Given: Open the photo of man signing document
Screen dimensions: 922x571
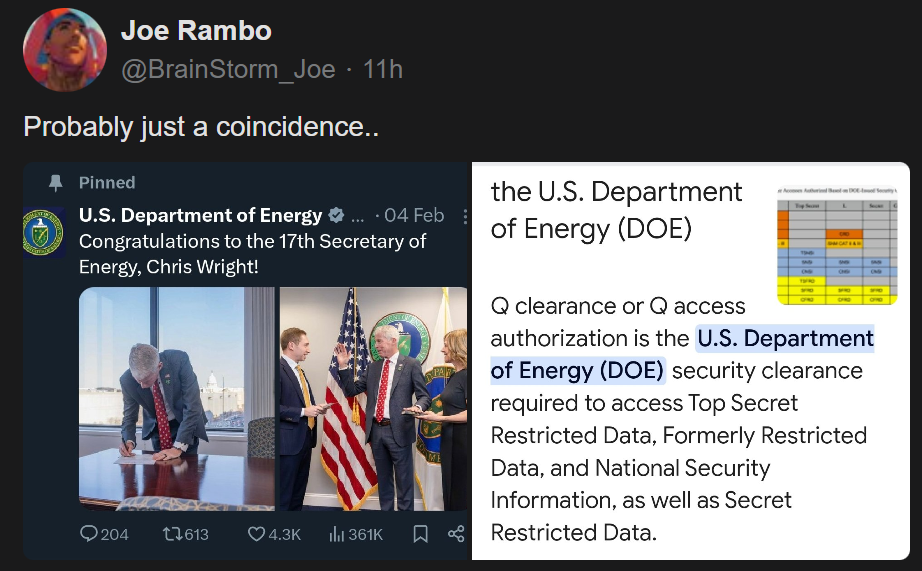Looking at the screenshot, I should click(x=176, y=398).
